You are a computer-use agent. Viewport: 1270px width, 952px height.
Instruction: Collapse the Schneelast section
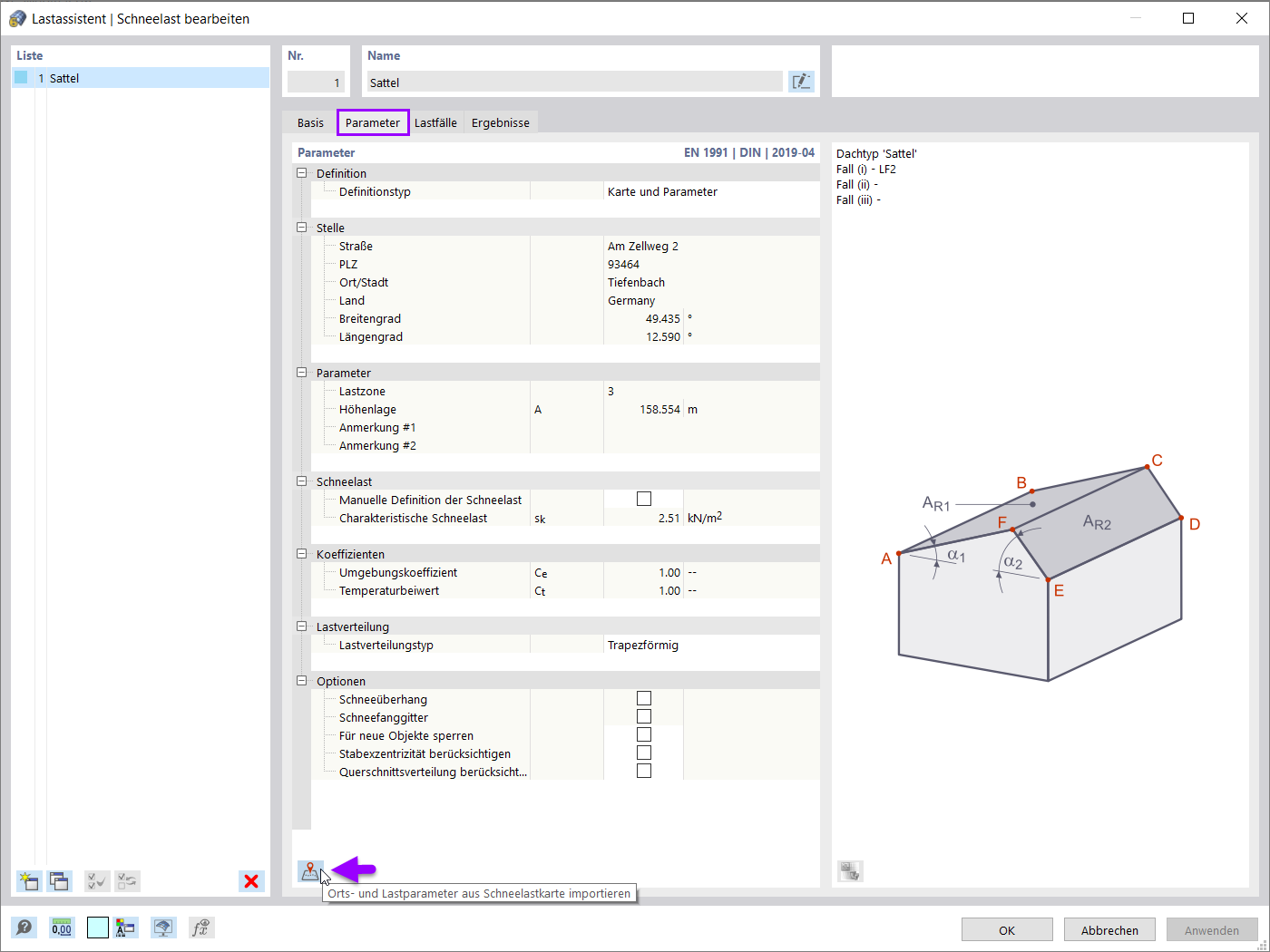[302, 481]
